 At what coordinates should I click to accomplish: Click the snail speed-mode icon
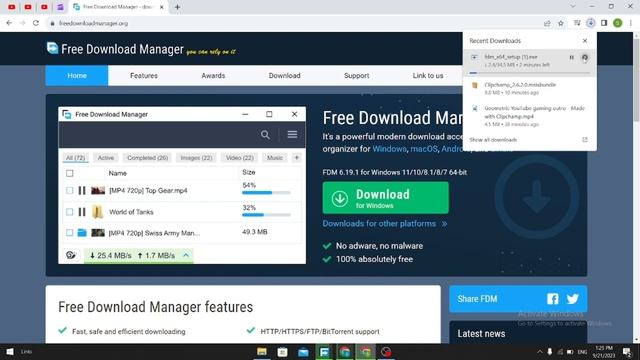tap(71, 256)
